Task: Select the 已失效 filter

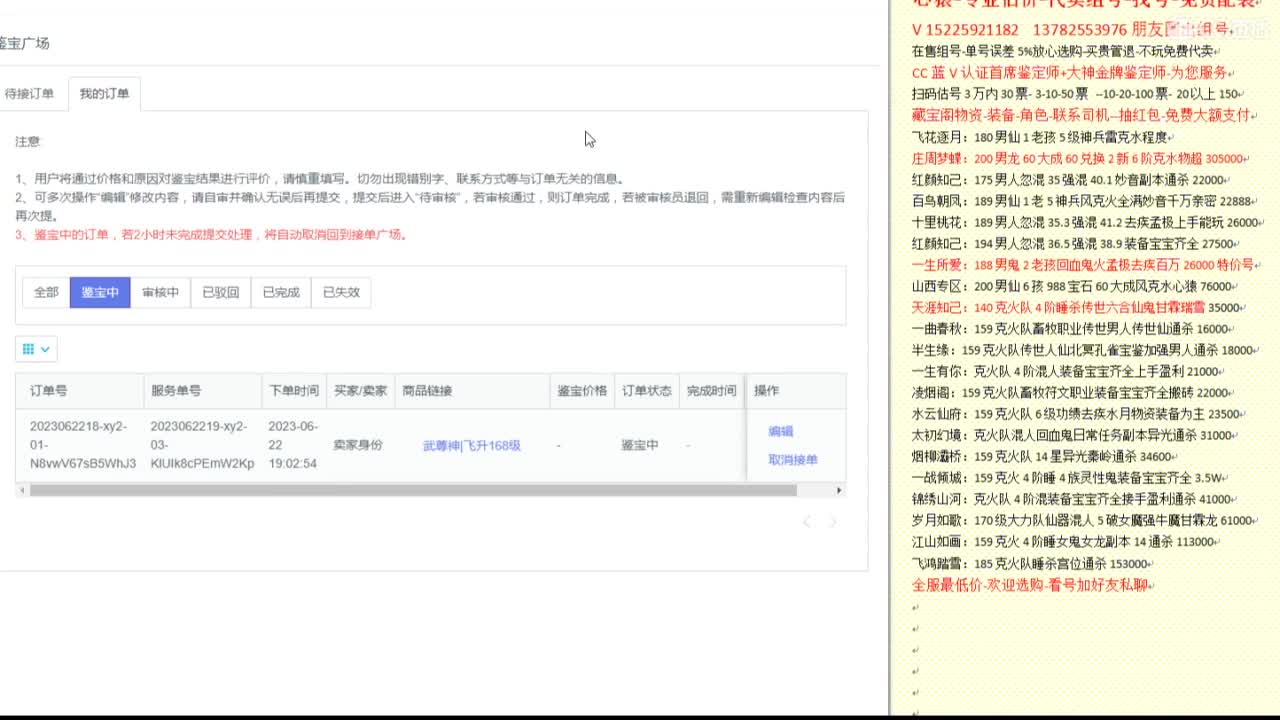Action: pyautogui.click(x=341, y=292)
